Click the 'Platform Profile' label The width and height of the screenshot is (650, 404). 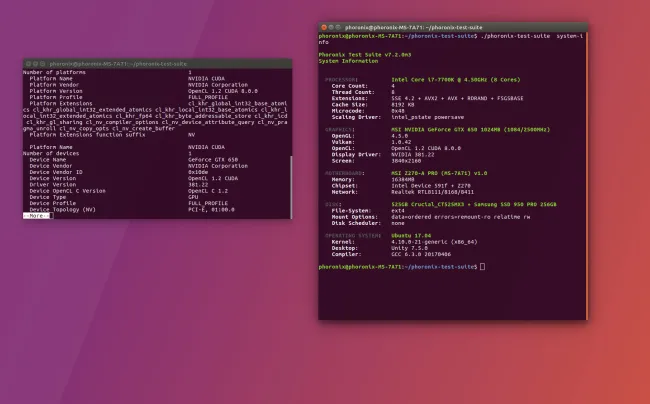(x=56, y=97)
